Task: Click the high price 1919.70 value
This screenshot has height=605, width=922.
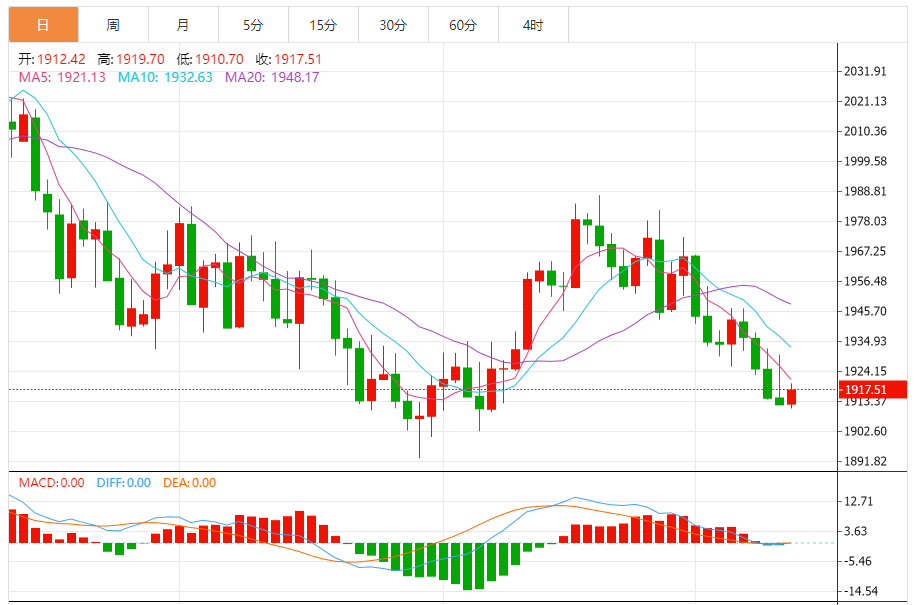Action: click(140, 59)
